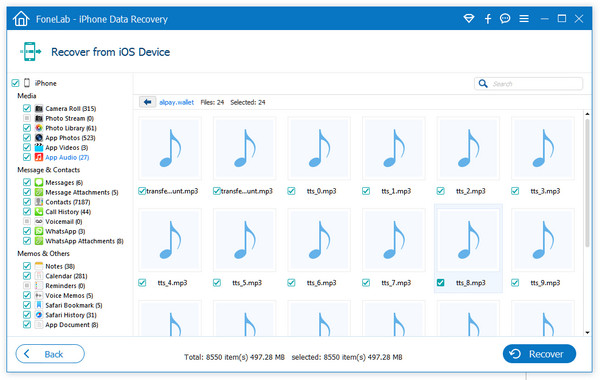
Task: Uncheck the tts_8.mp3 checkbox
Action: (x=440, y=282)
